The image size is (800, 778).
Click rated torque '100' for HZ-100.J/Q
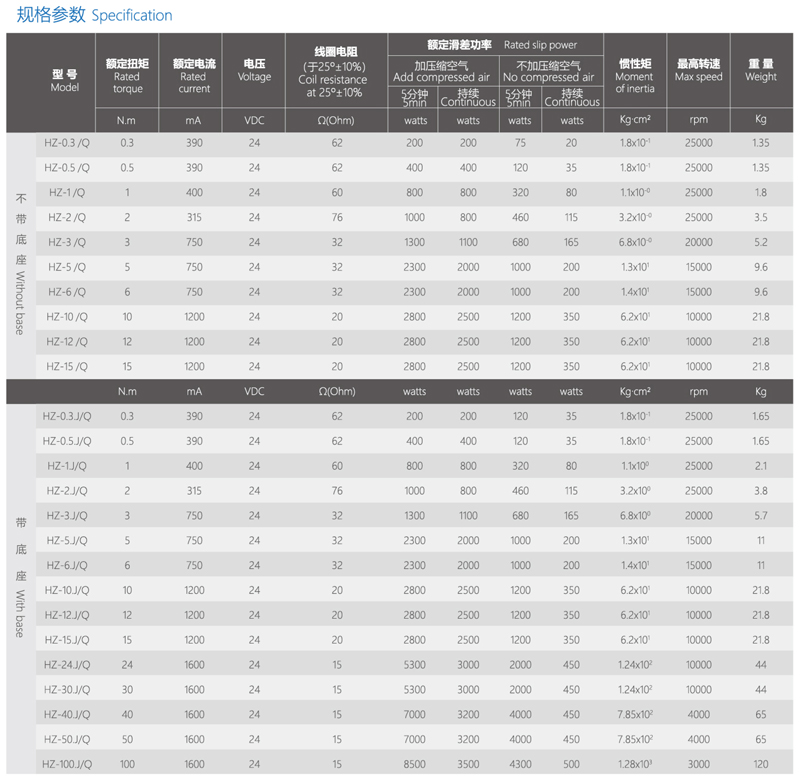[127, 764]
